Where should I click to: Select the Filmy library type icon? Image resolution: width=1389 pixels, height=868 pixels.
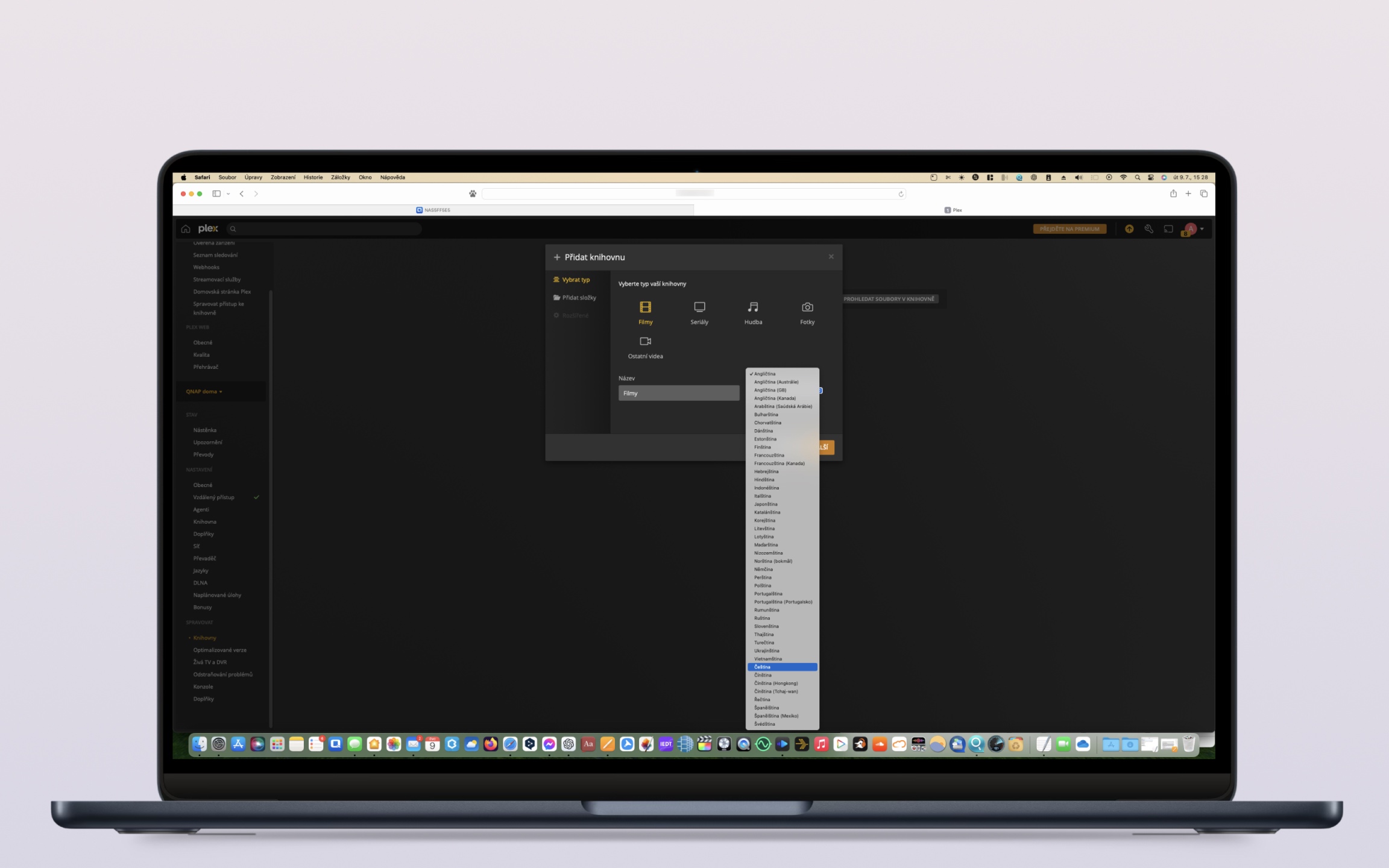coord(645,307)
